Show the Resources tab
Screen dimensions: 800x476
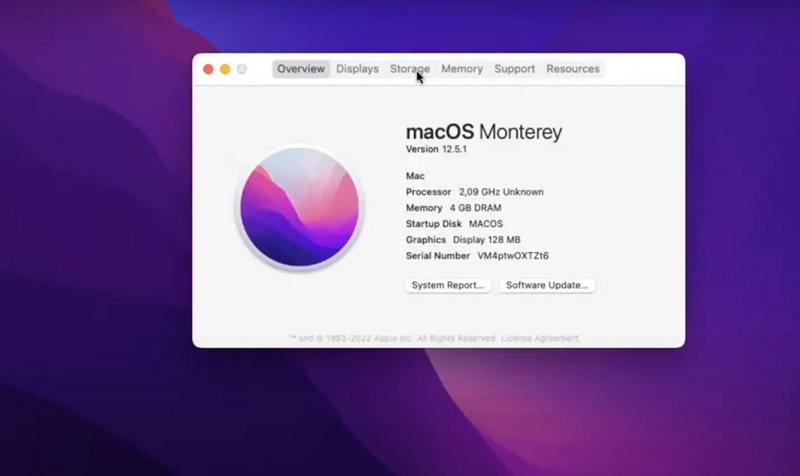pos(572,69)
